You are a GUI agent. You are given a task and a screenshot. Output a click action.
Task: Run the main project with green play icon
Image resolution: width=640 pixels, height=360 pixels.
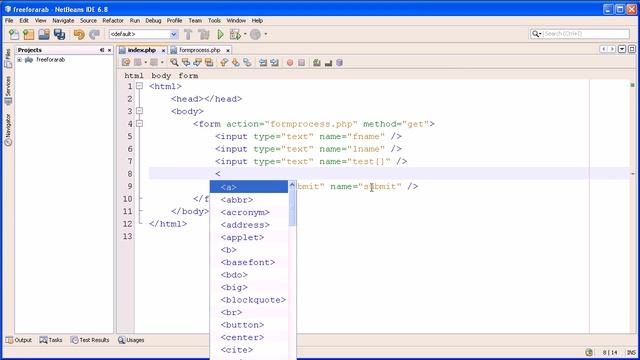coord(220,34)
